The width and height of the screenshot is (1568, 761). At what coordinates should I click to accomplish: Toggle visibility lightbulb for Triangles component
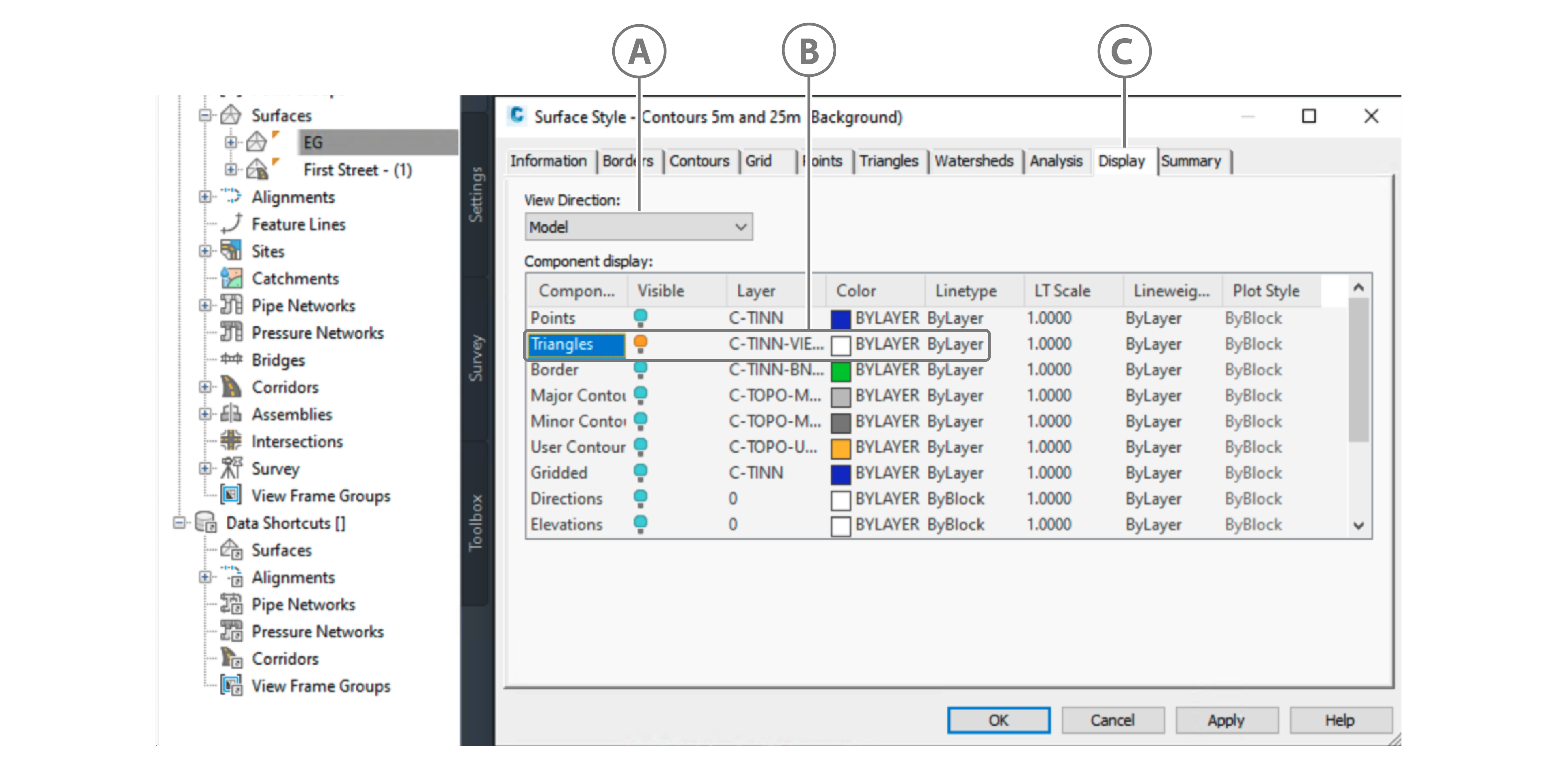tap(640, 344)
